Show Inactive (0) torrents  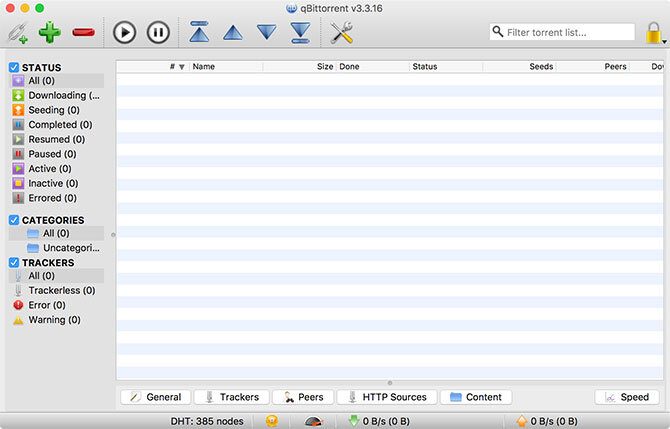56,183
